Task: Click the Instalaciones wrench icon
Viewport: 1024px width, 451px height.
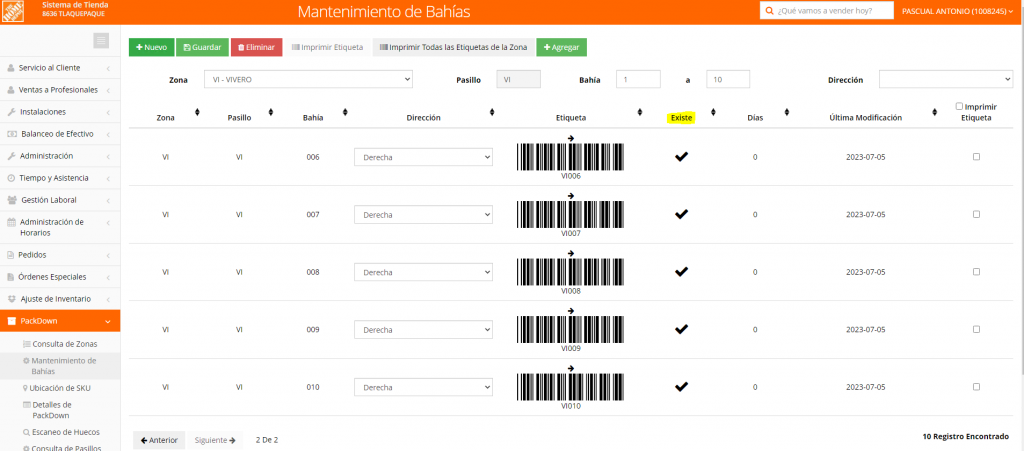Action: pos(11,112)
